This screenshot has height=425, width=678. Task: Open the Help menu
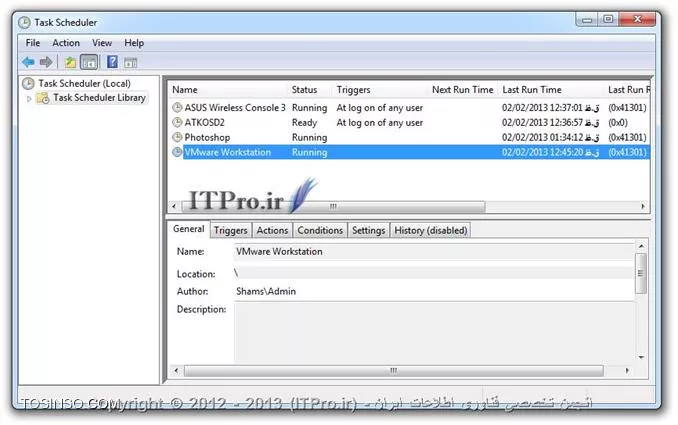click(134, 43)
